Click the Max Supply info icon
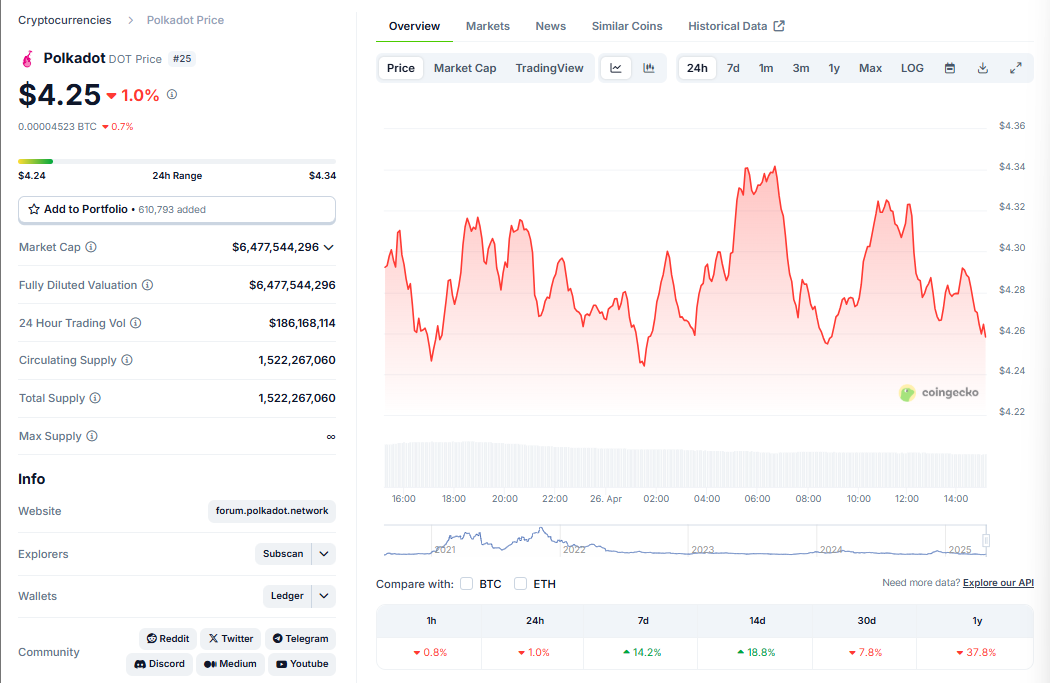 pos(92,436)
